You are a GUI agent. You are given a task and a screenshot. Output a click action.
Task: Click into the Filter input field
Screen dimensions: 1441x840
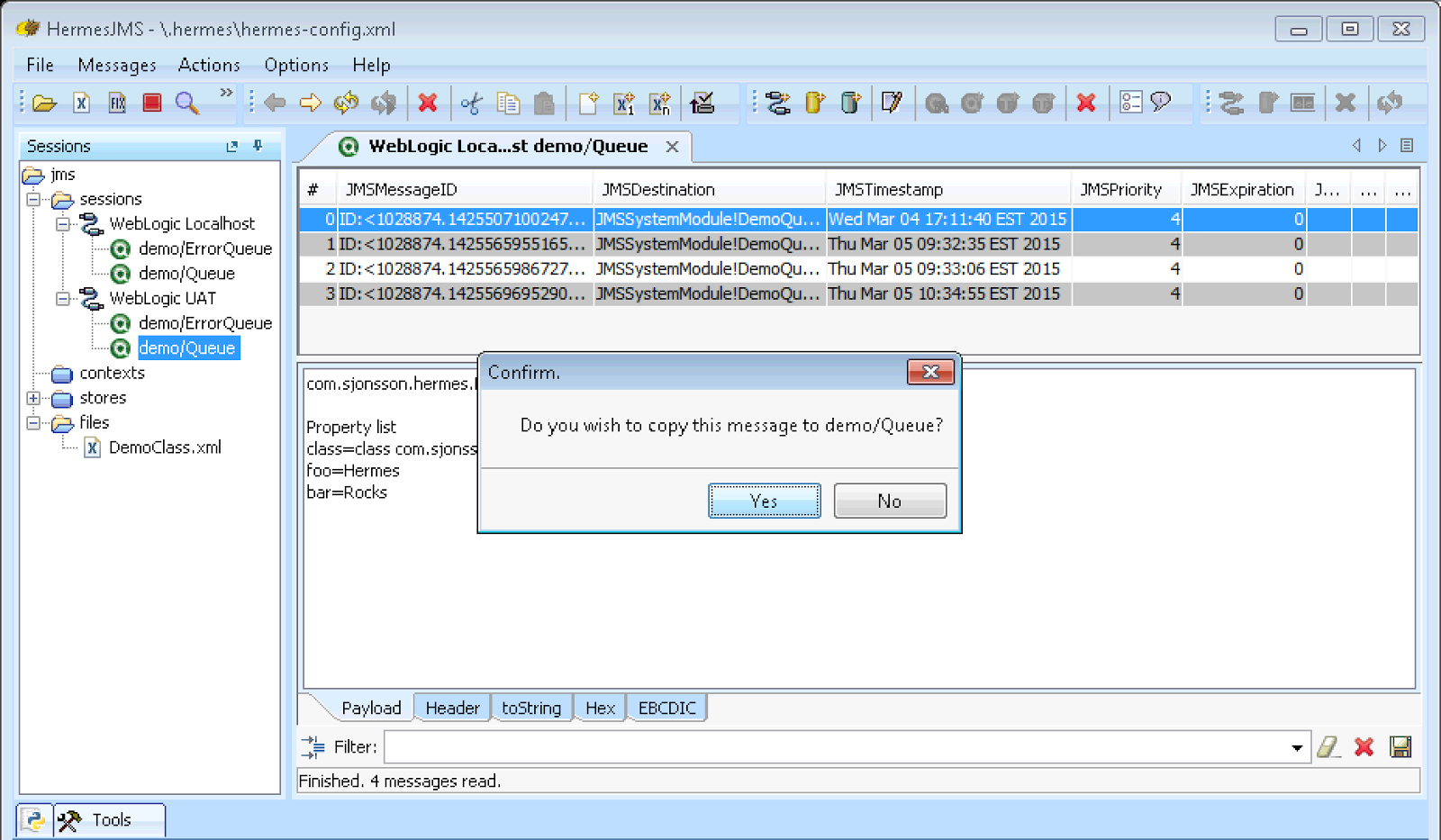836,747
